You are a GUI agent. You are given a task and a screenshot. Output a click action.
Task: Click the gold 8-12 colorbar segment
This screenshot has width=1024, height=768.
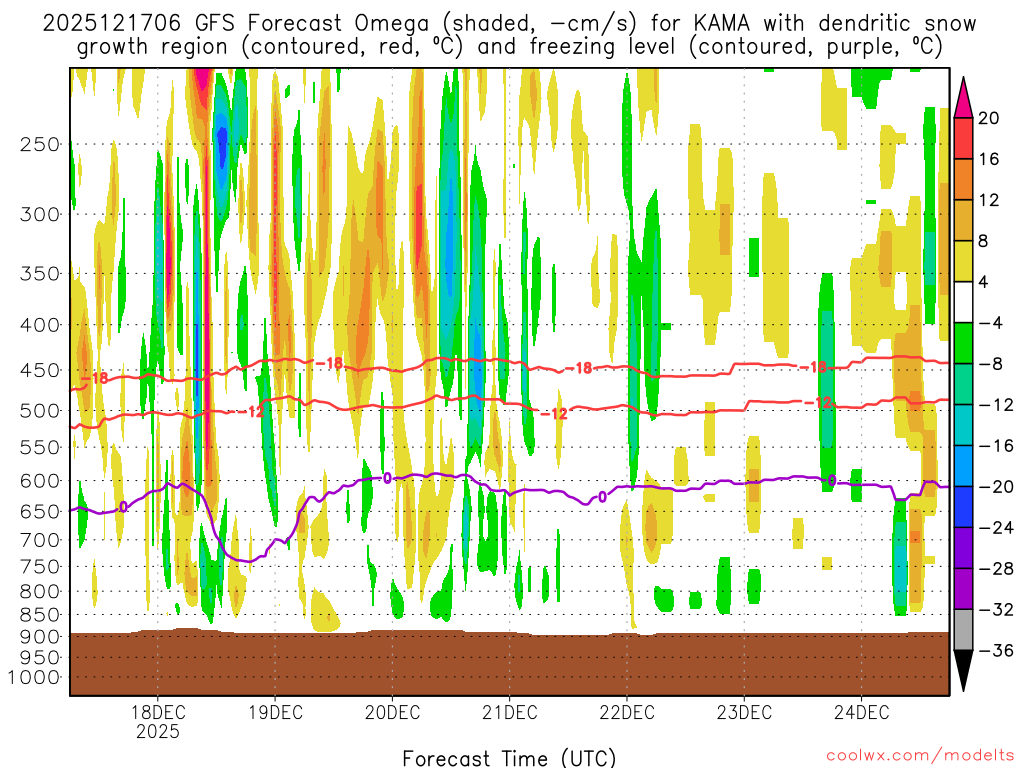(x=963, y=221)
